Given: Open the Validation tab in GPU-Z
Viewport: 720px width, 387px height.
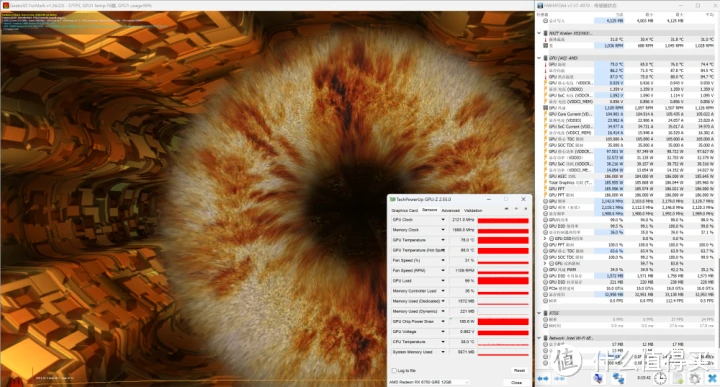Looking at the screenshot, I should coord(473,210).
